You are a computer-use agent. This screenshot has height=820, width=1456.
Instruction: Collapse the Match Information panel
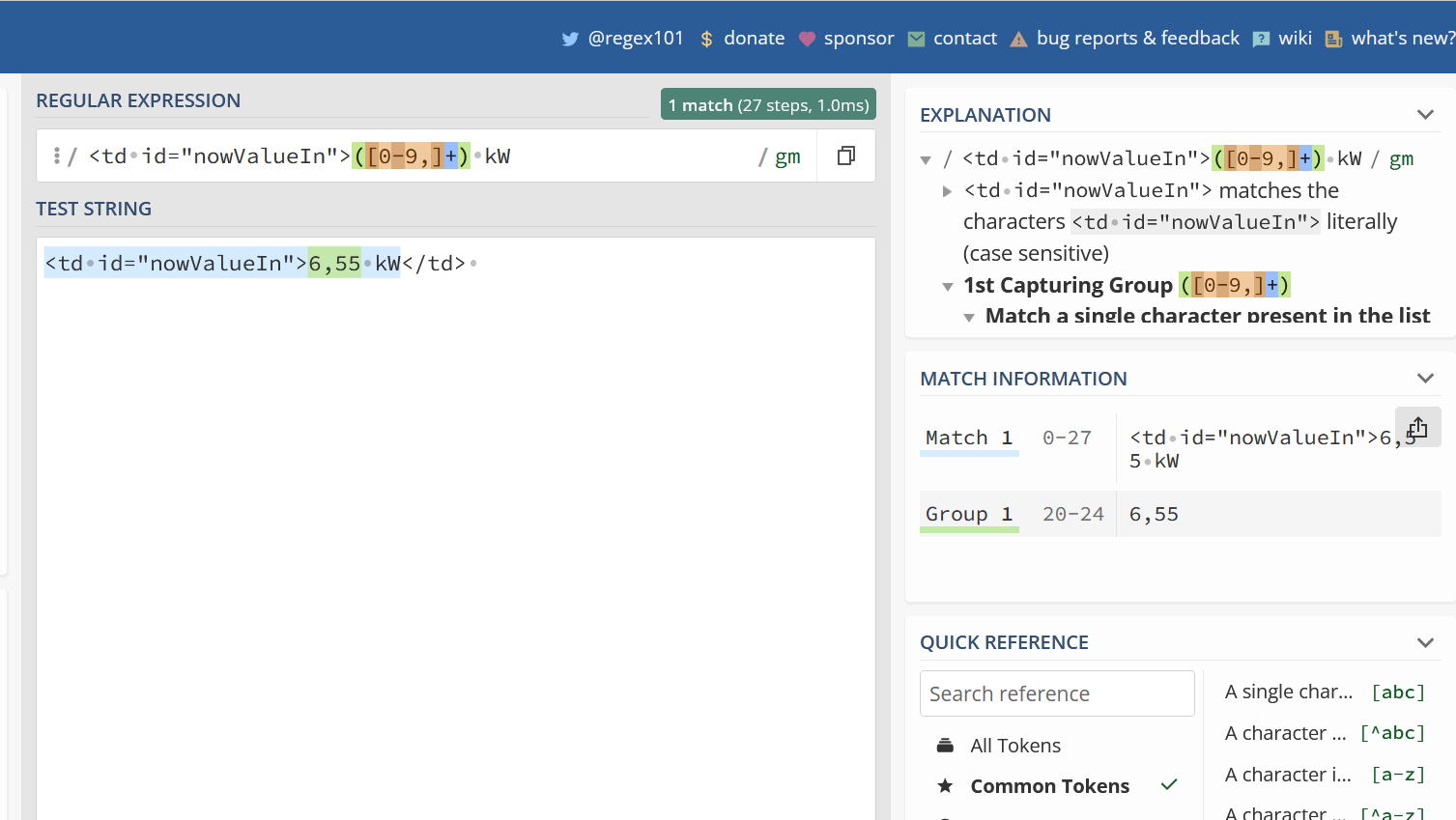(1425, 379)
